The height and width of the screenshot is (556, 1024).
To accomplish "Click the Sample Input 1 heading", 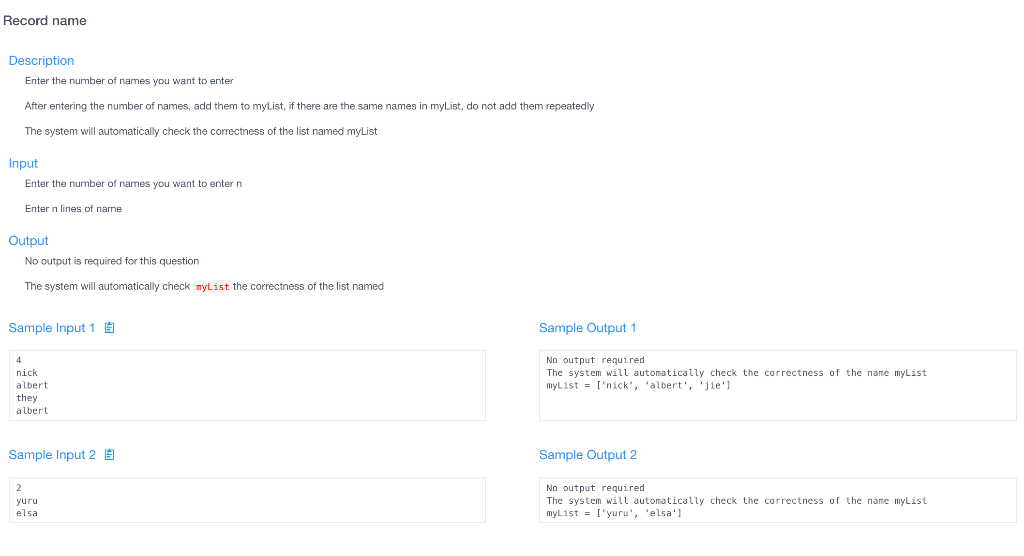I will click(x=52, y=328).
